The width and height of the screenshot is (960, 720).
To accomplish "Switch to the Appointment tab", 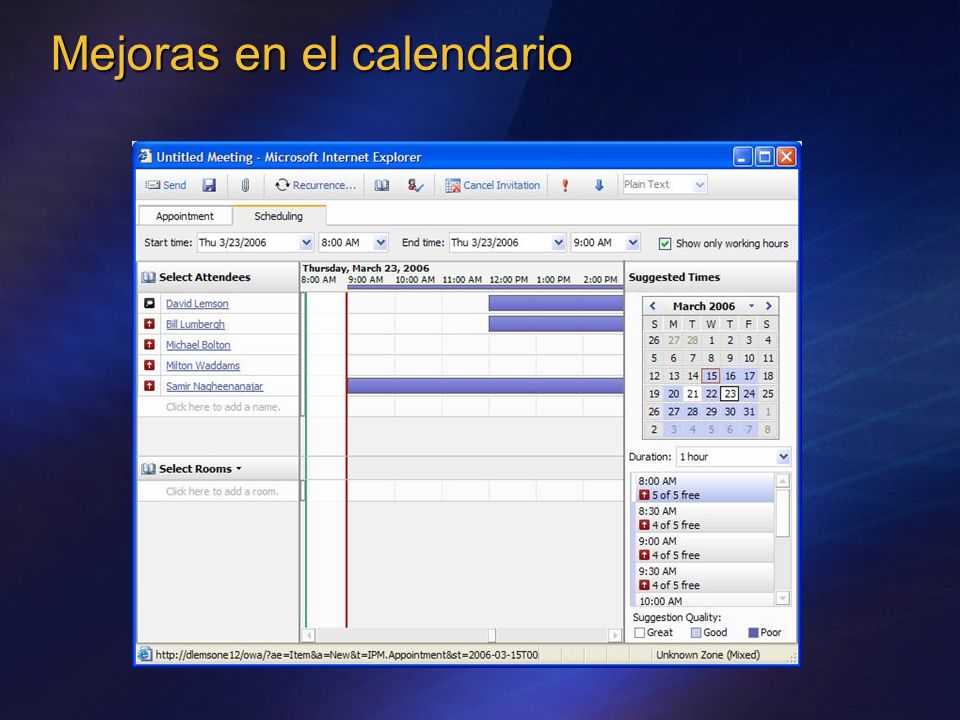I will [184, 216].
